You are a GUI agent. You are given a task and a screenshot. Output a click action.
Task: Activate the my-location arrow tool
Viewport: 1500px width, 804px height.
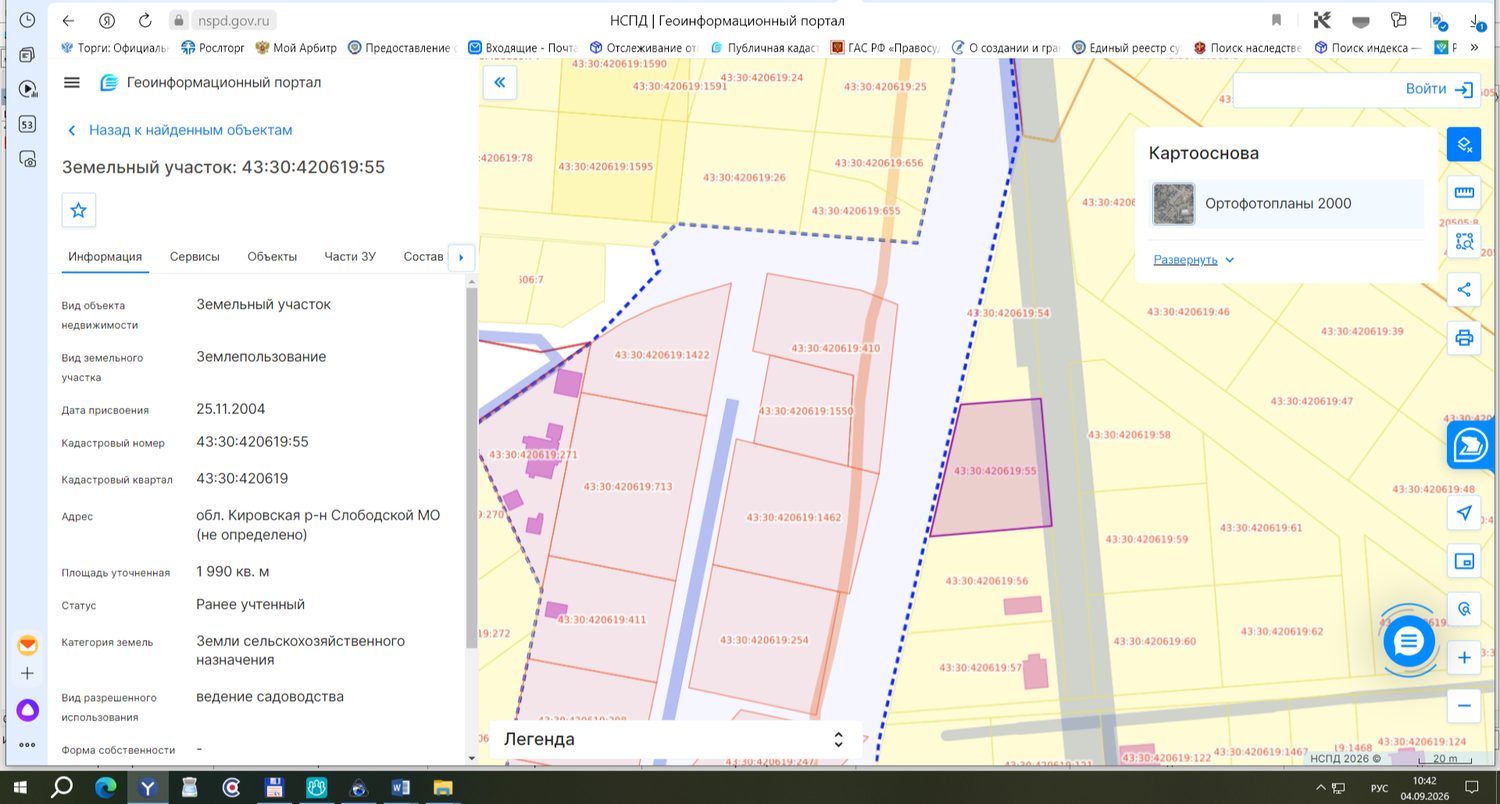[1464, 513]
